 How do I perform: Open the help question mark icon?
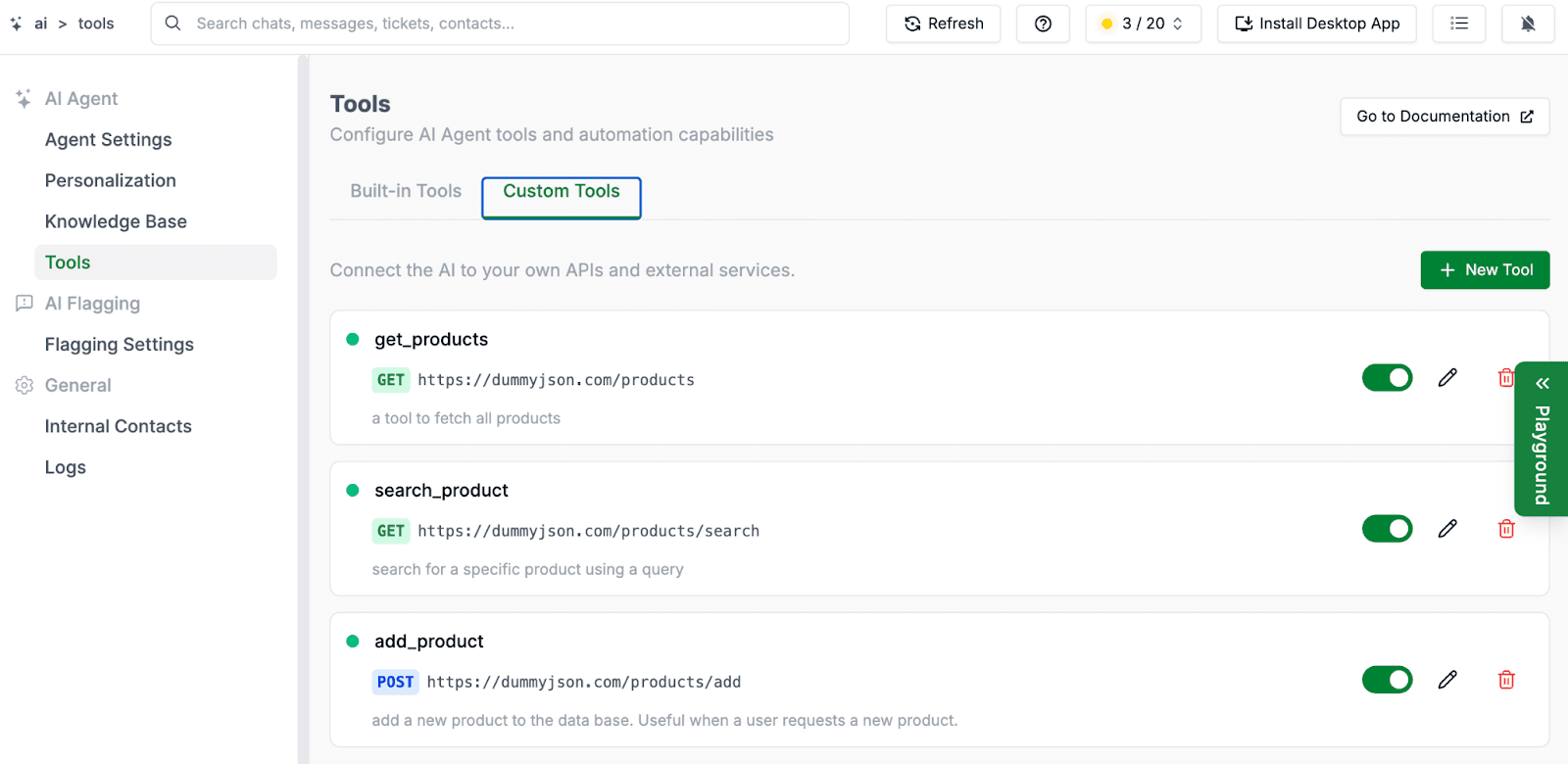[x=1043, y=24]
